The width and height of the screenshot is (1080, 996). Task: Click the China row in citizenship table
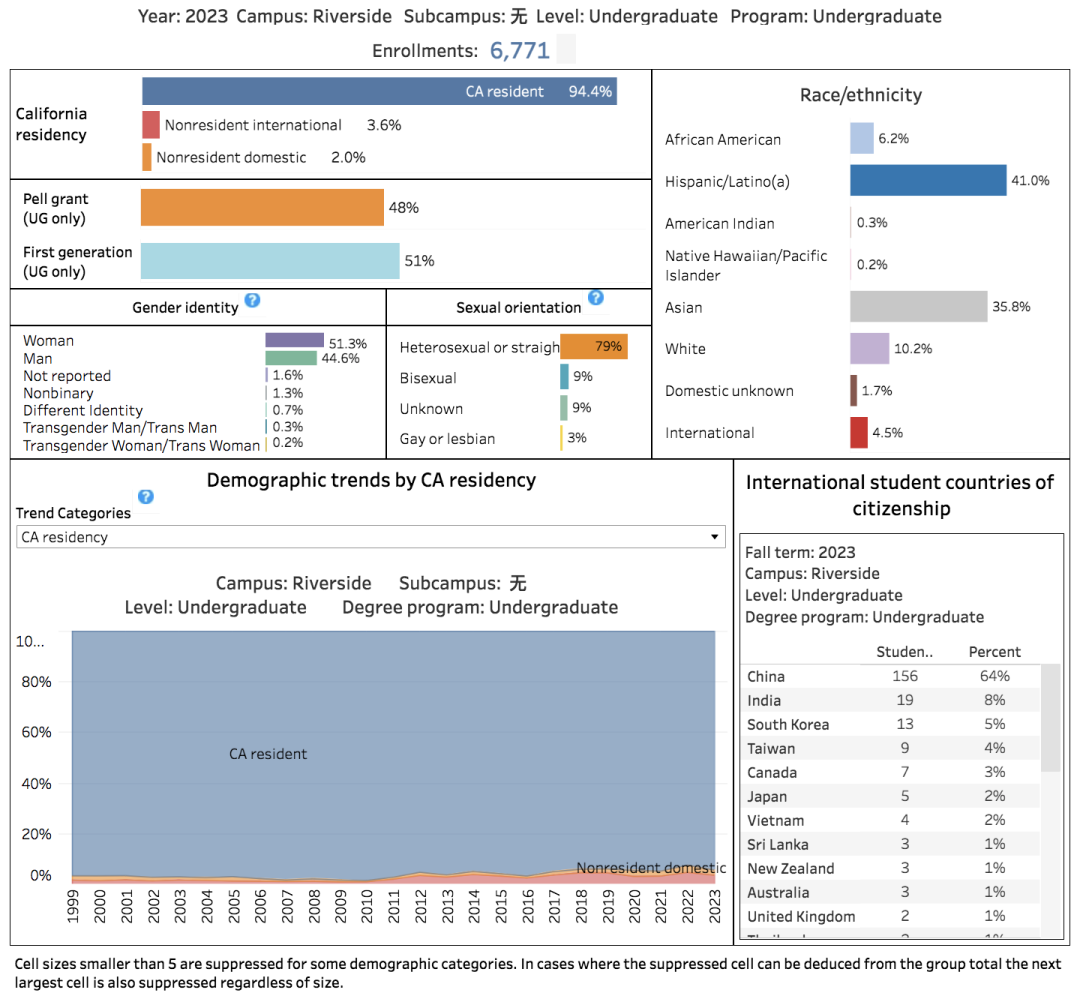click(891, 676)
